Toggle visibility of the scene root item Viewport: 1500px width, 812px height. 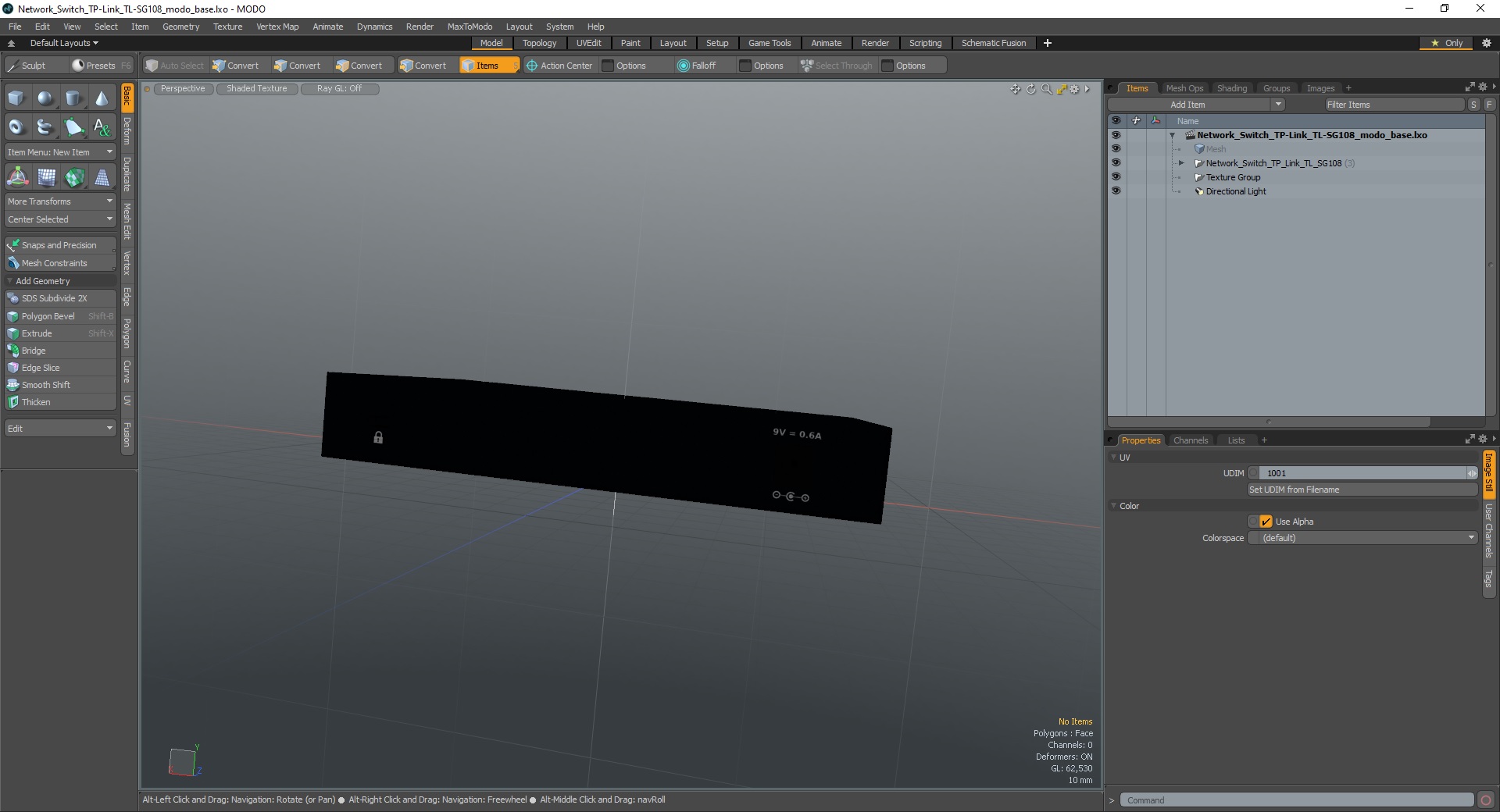[x=1116, y=134]
